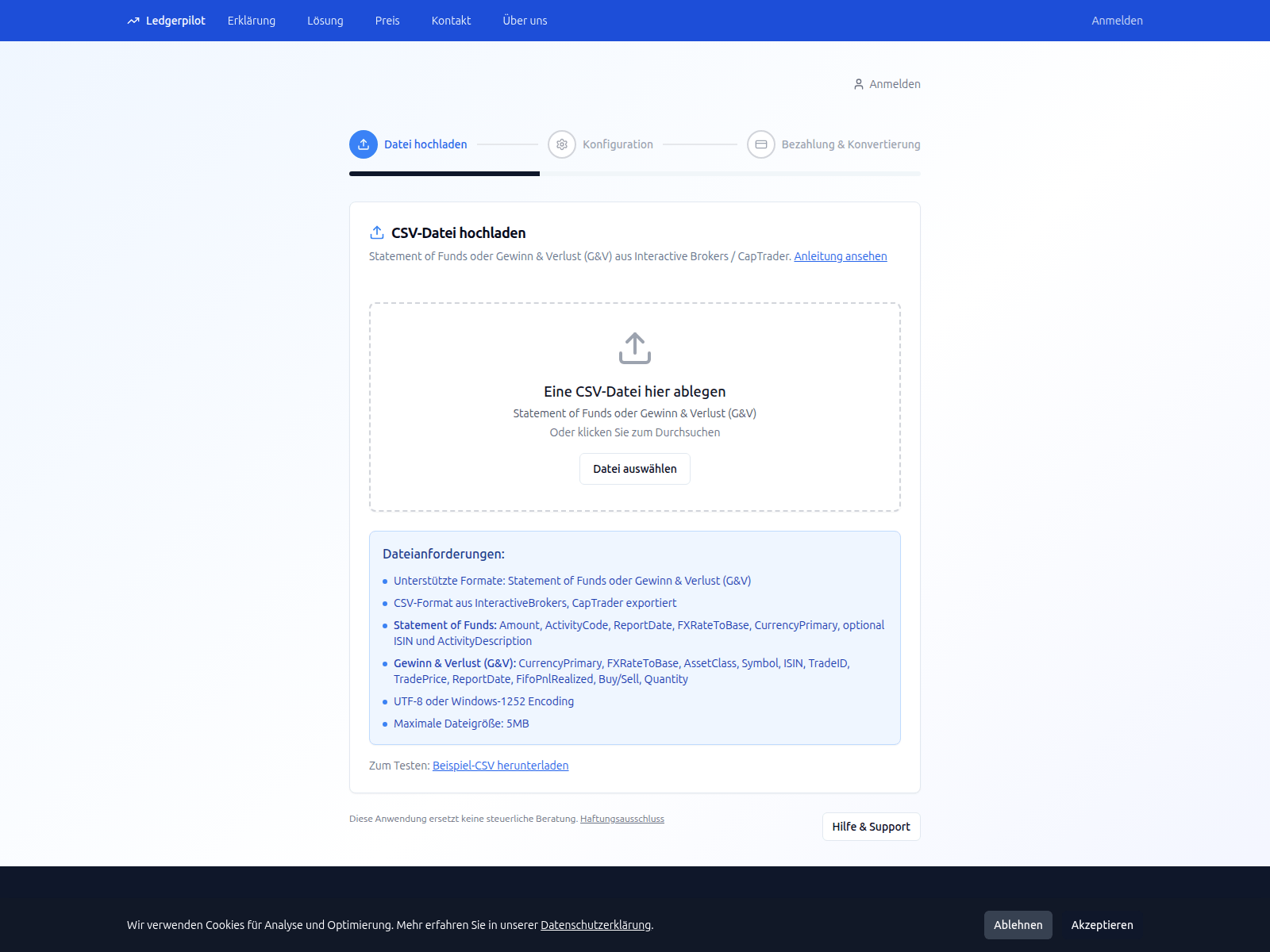Select Kontakt in the top navigation
The height and width of the screenshot is (952, 1270).
[450, 21]
